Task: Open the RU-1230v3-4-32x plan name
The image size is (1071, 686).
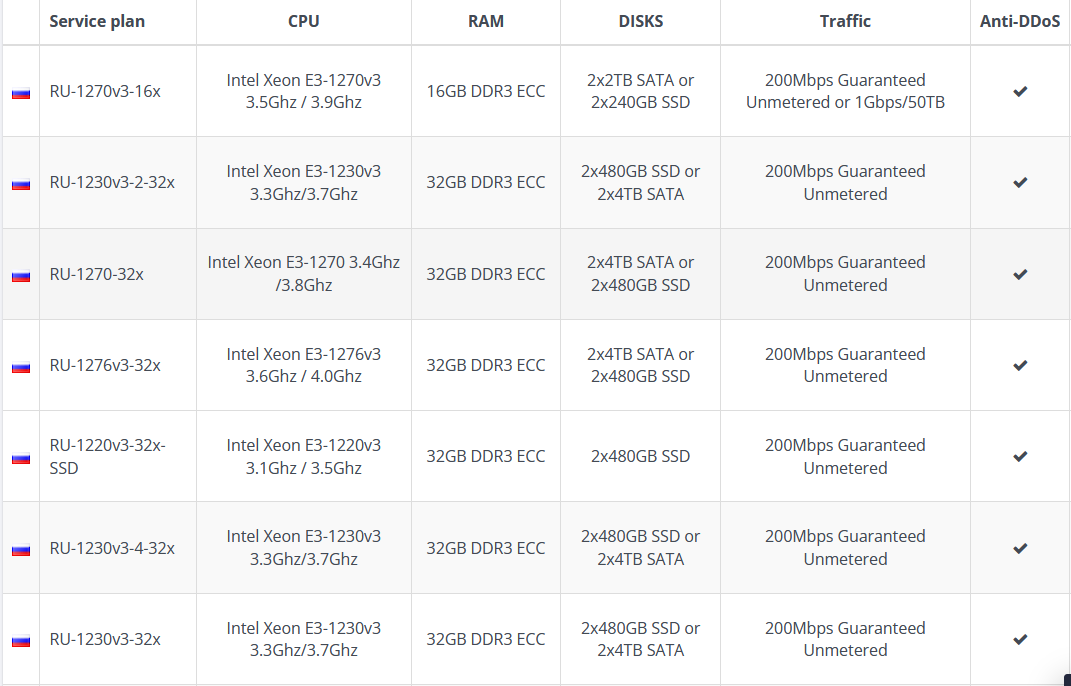Action: 112,548
